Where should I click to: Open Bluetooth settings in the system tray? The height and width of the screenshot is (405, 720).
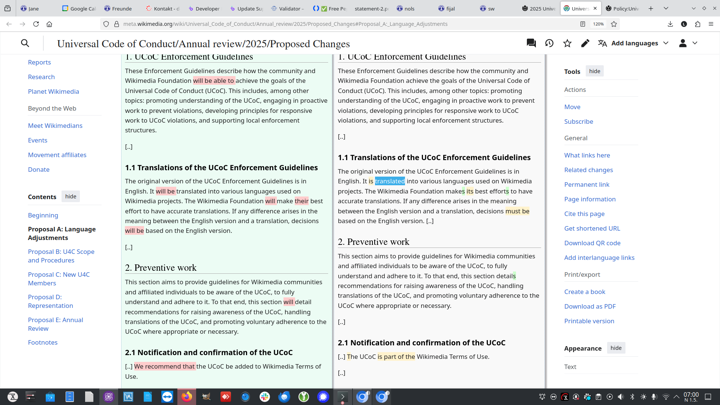pyautogui.click(x=632, y=397)
